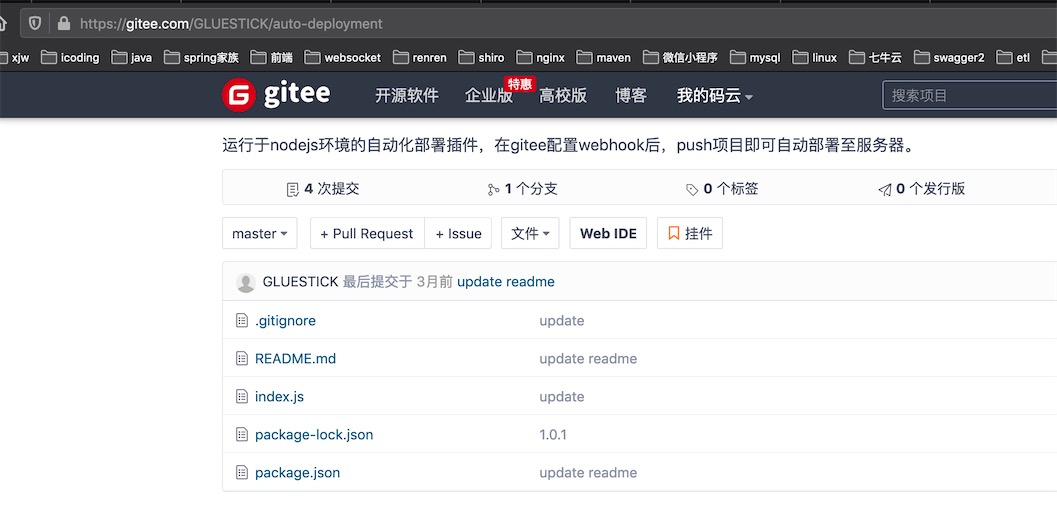Expand the 我的码云 menu
This screenshot has width=1057, height=506.
pos(714,96)
